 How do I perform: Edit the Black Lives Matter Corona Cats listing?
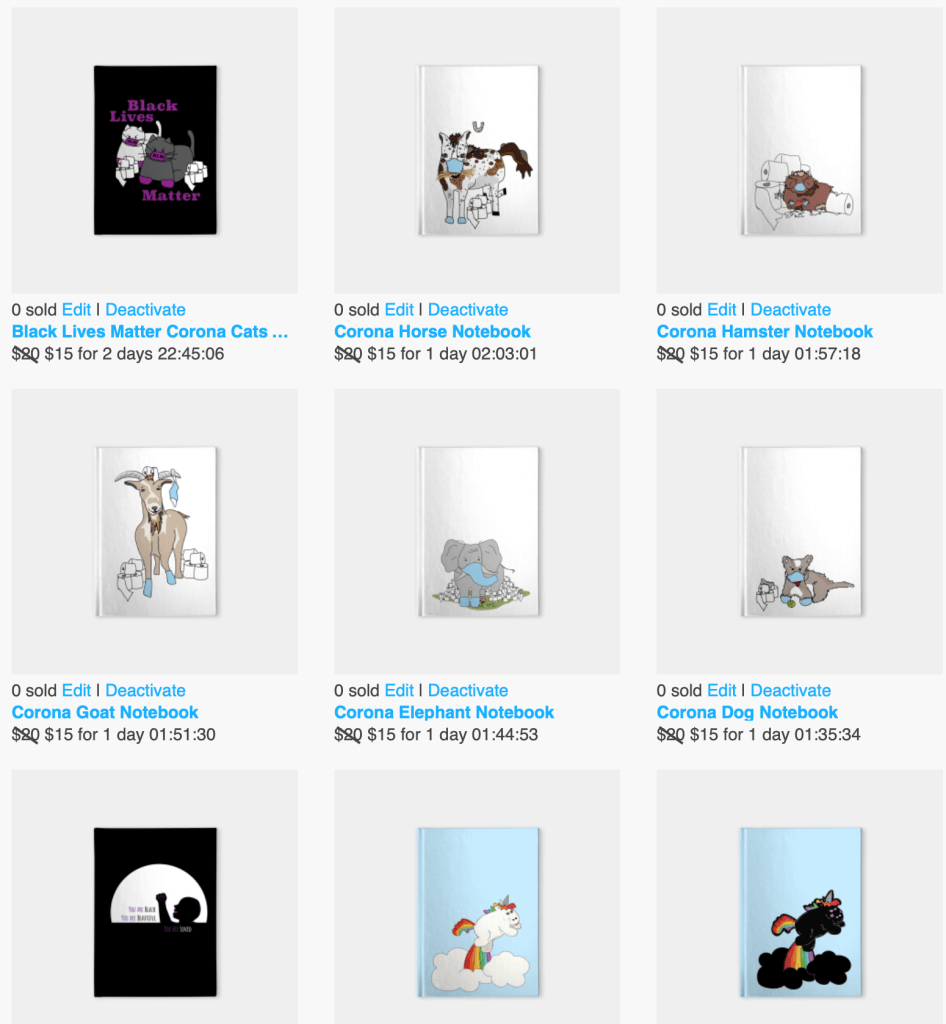point(76,310)
